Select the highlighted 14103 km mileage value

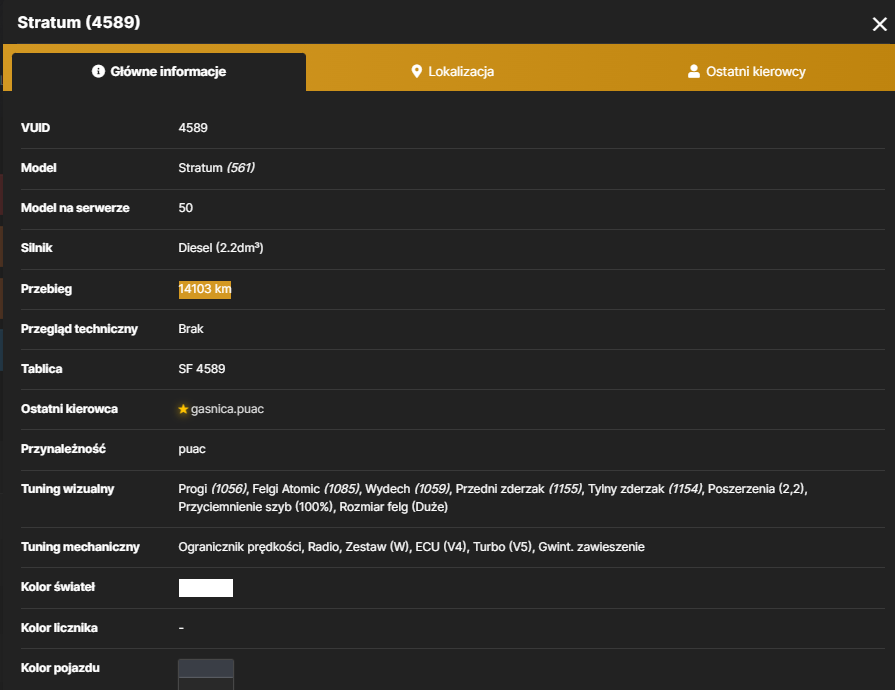205,289
